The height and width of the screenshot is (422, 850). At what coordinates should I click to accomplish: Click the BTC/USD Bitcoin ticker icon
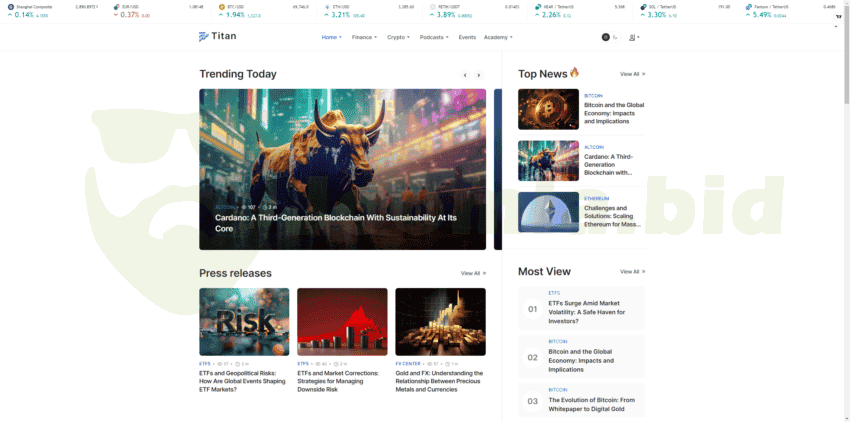[221, 7]
